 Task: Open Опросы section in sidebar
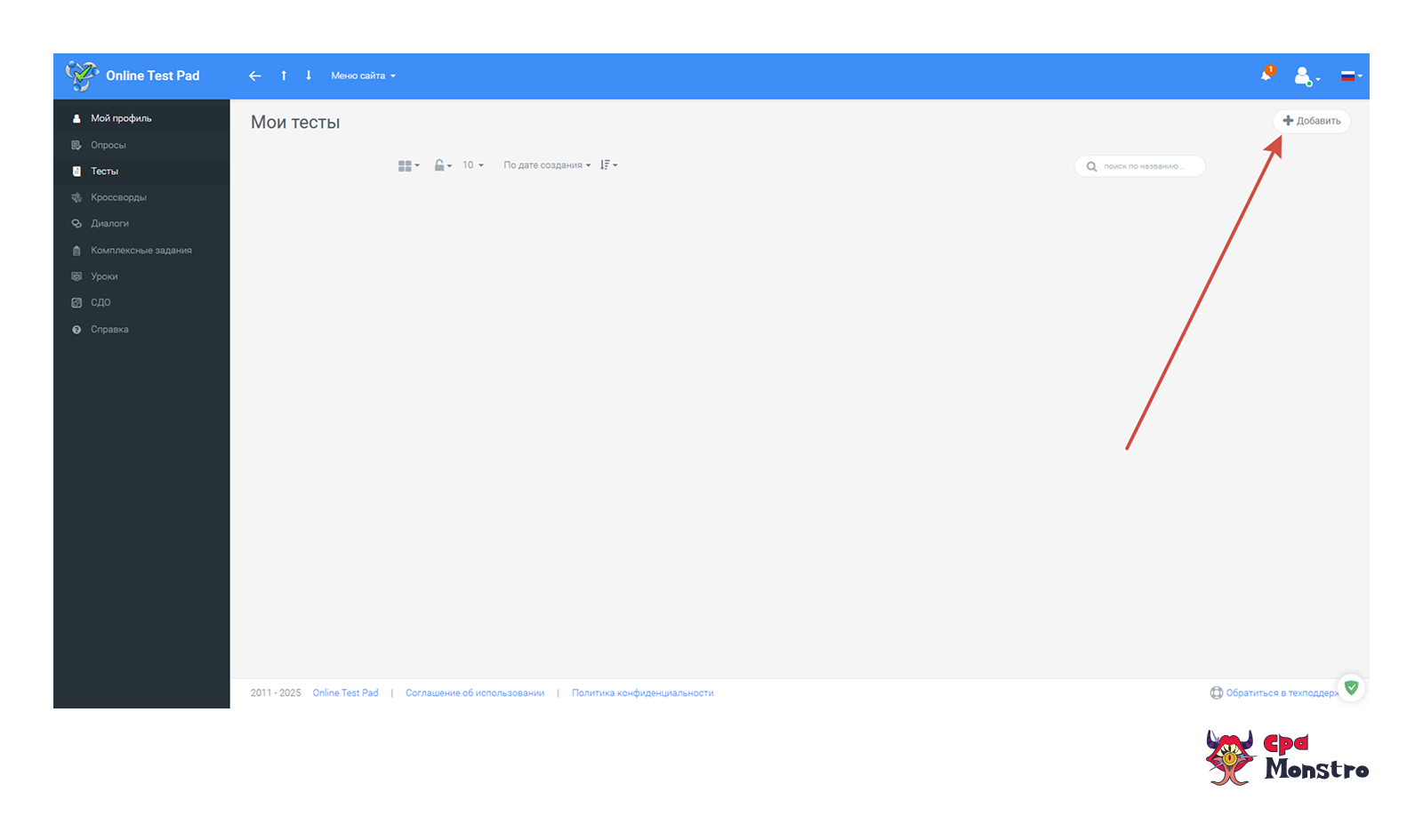pos(141,145)
